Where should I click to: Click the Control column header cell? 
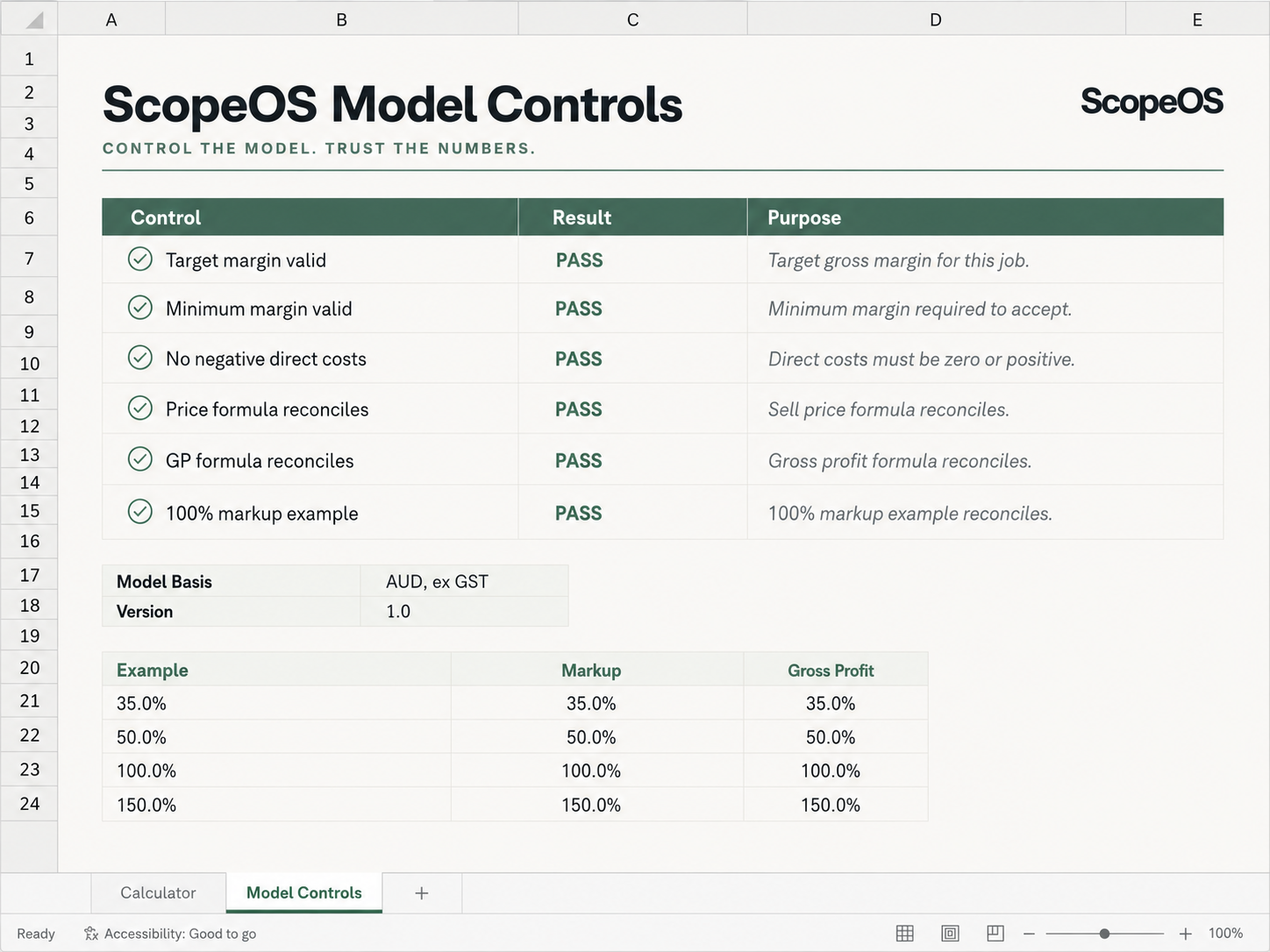tap(310, 217)
